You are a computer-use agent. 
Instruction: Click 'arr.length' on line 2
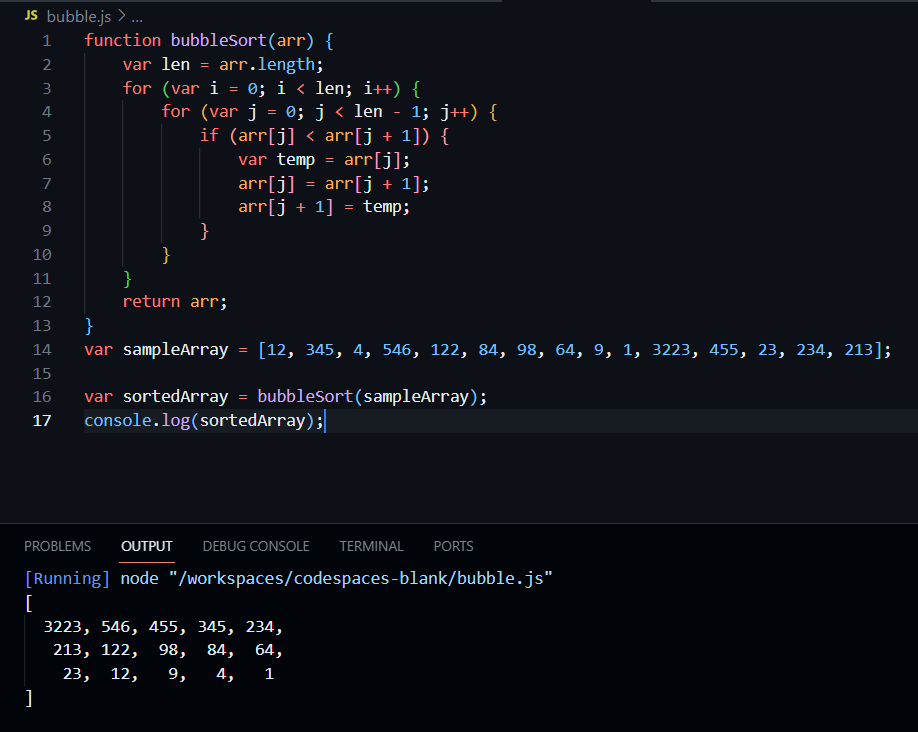[267, 64]
